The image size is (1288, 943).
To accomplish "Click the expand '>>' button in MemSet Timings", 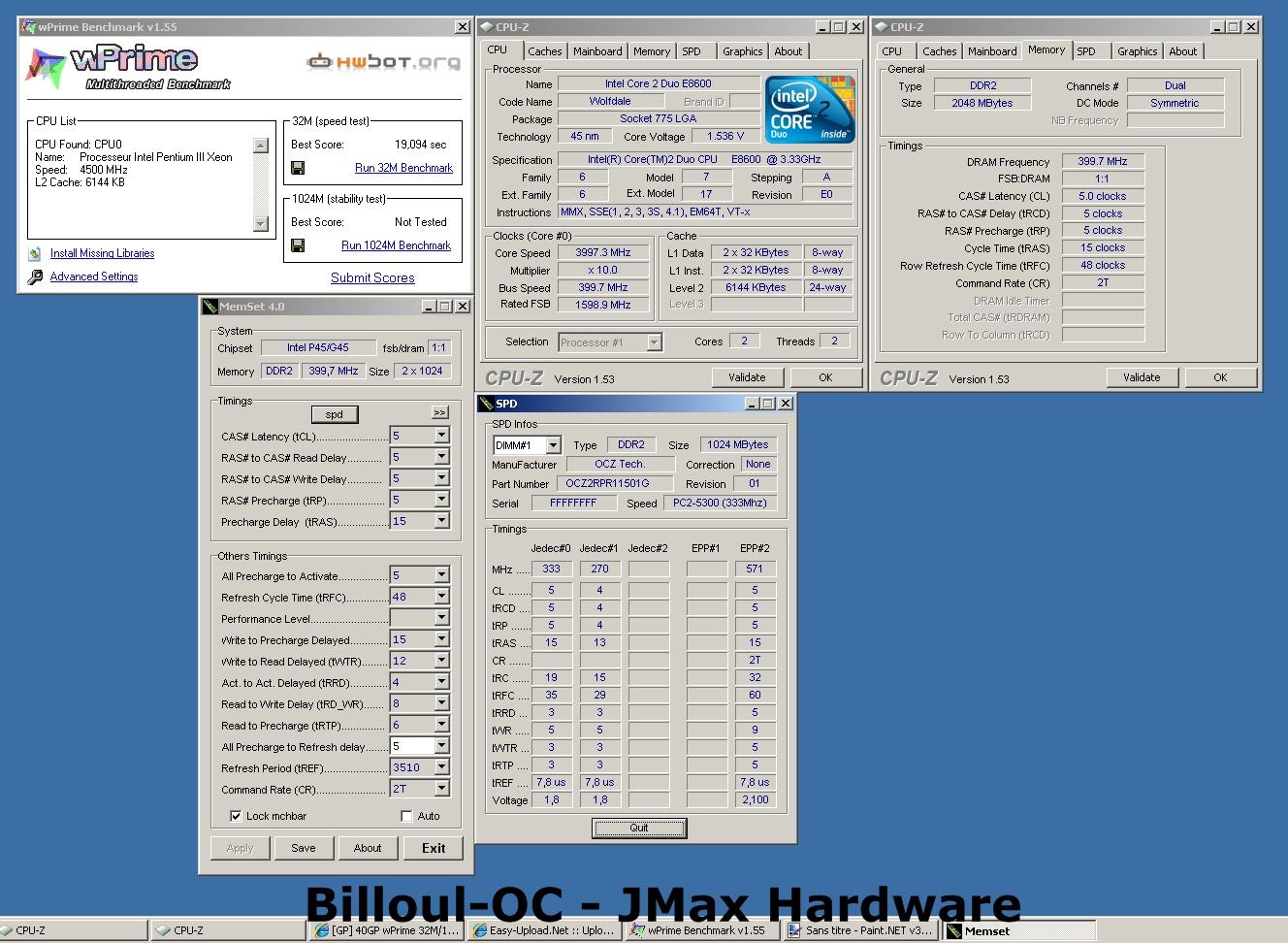I will pos(439,412).
